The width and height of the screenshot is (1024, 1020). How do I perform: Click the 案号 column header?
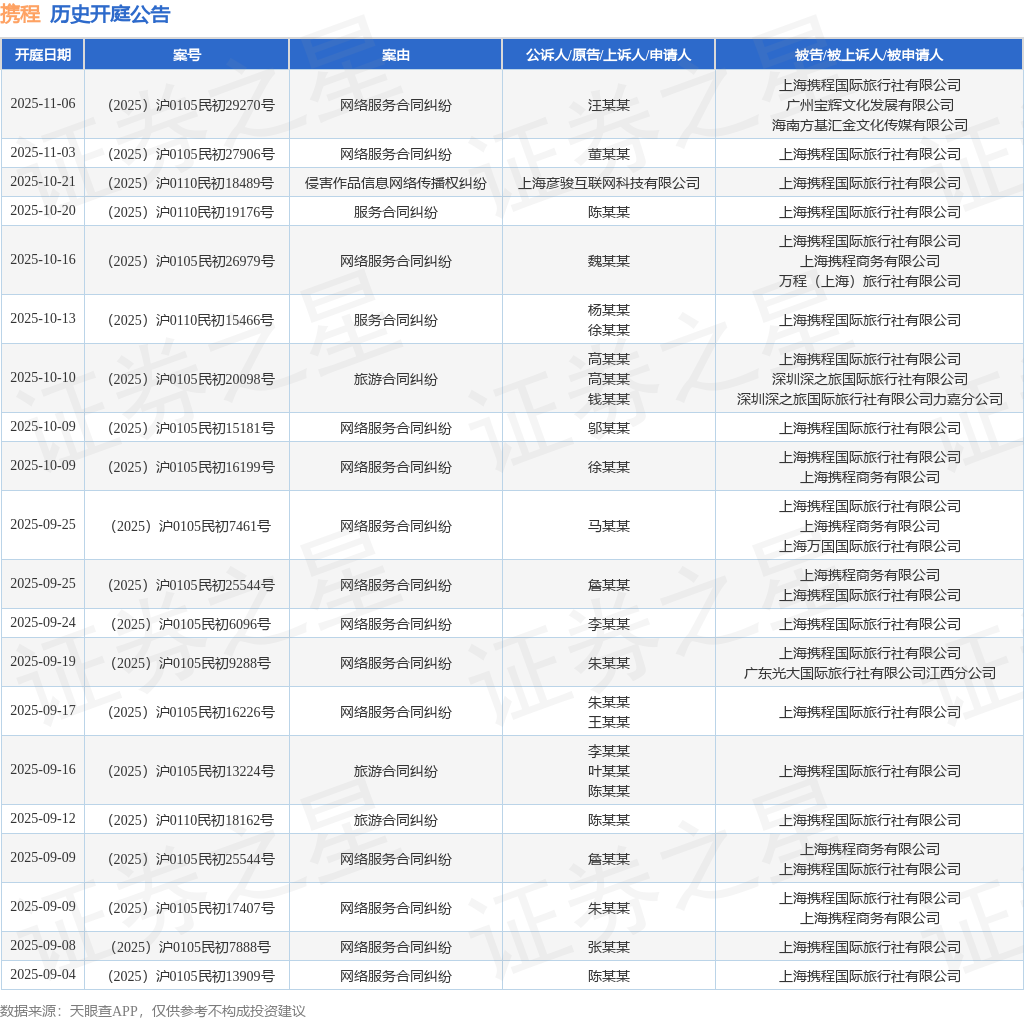[x=187, y=55]
